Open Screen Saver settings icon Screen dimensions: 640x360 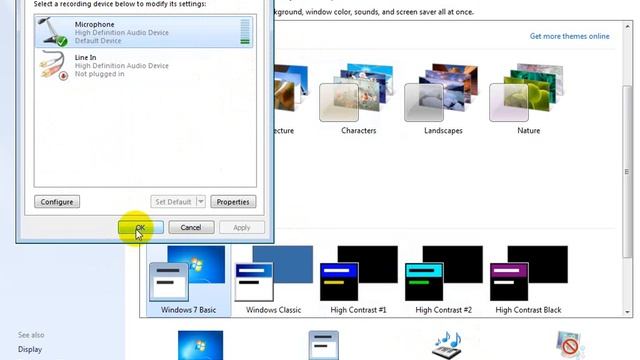[570, 345]
